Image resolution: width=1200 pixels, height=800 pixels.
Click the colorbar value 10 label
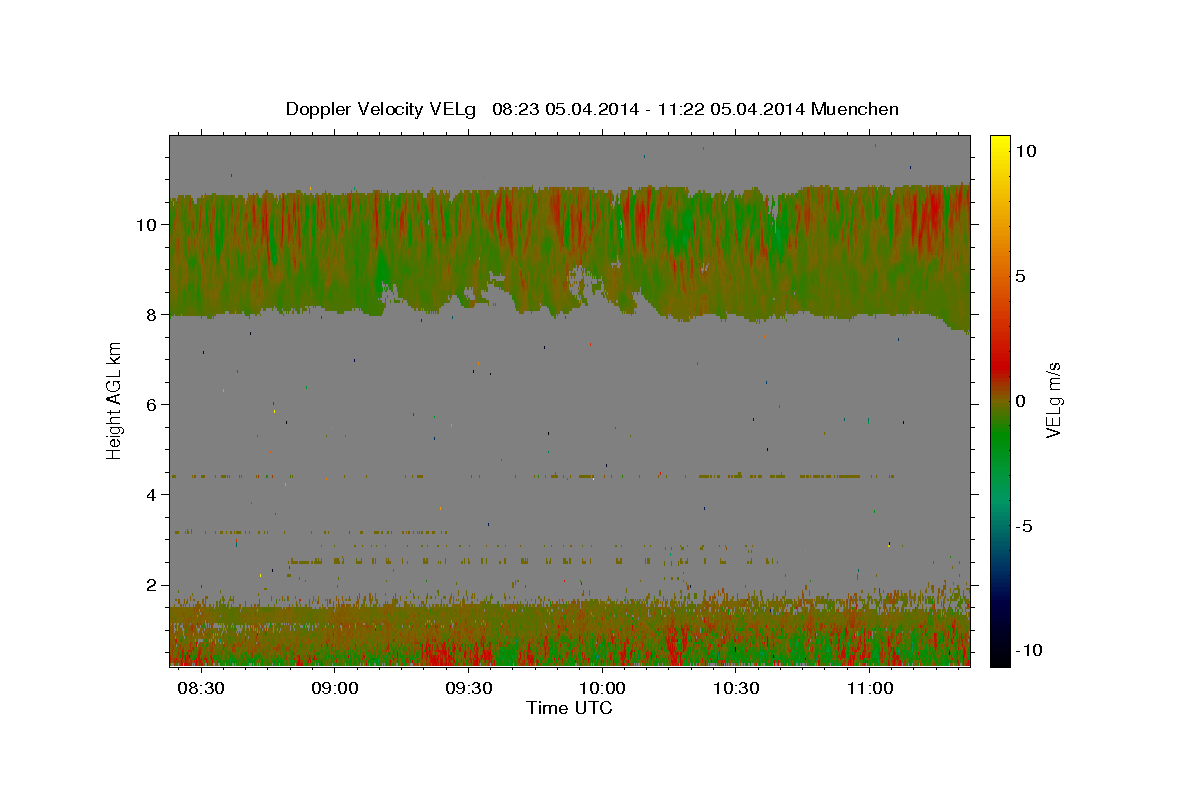coord(1025,150)
